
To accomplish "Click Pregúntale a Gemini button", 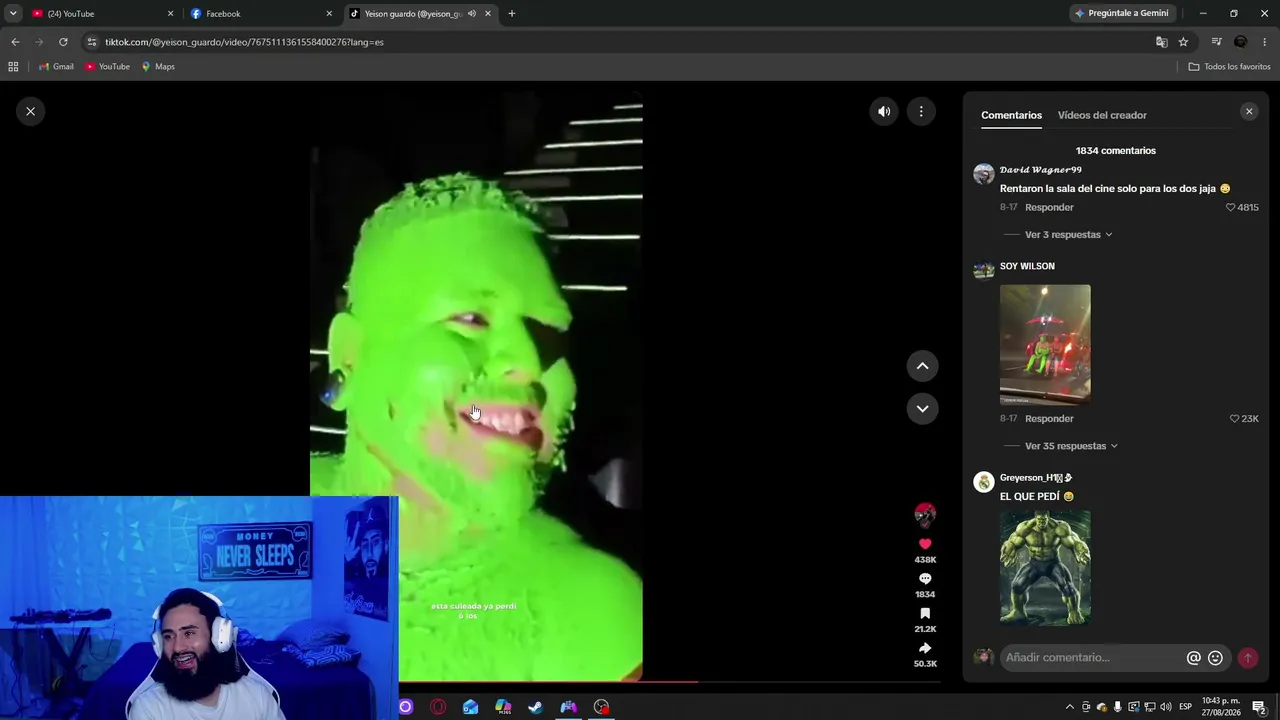I will (x=1121, y=14).
